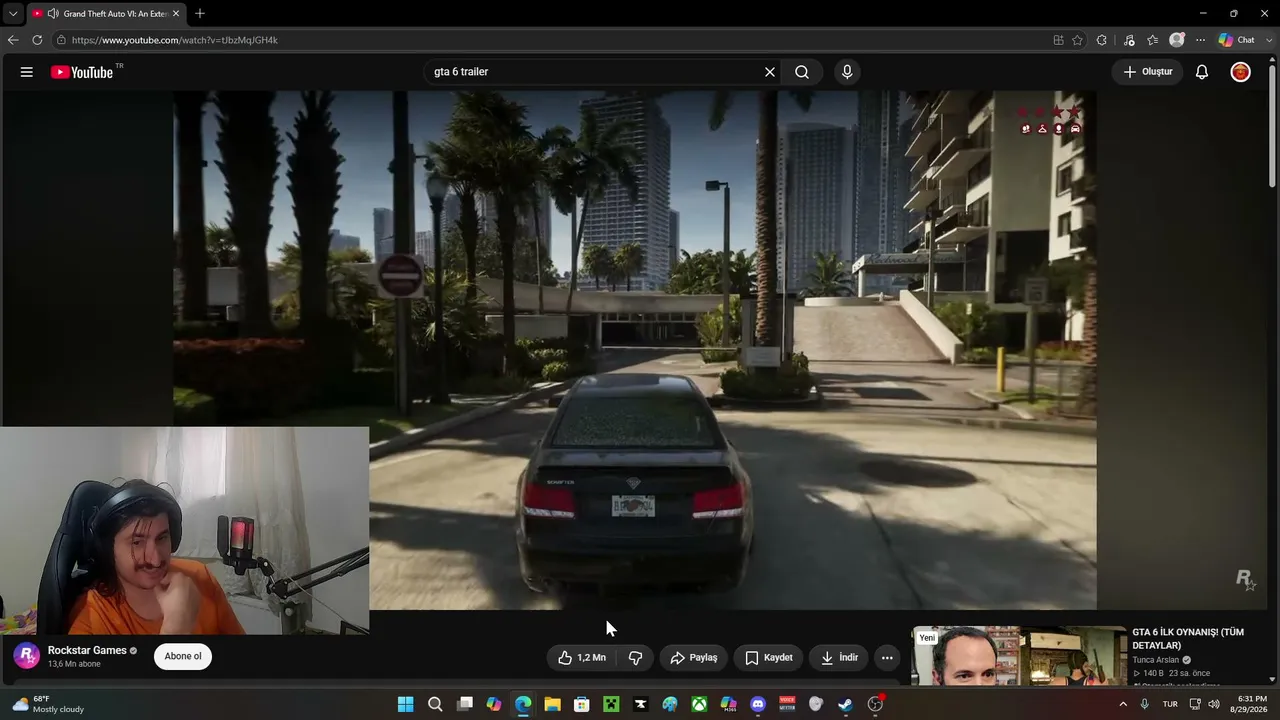
Task: Open File Explorer from the taskbar
Action: point(552,704)
